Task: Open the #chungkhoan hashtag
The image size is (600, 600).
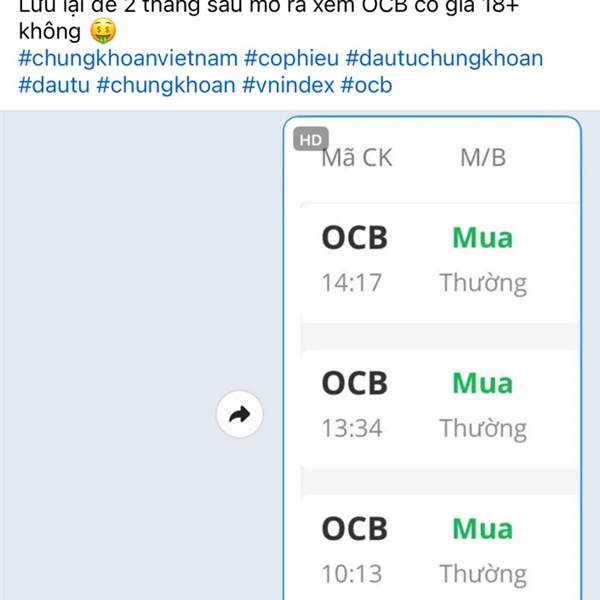Action: point(166,85)
